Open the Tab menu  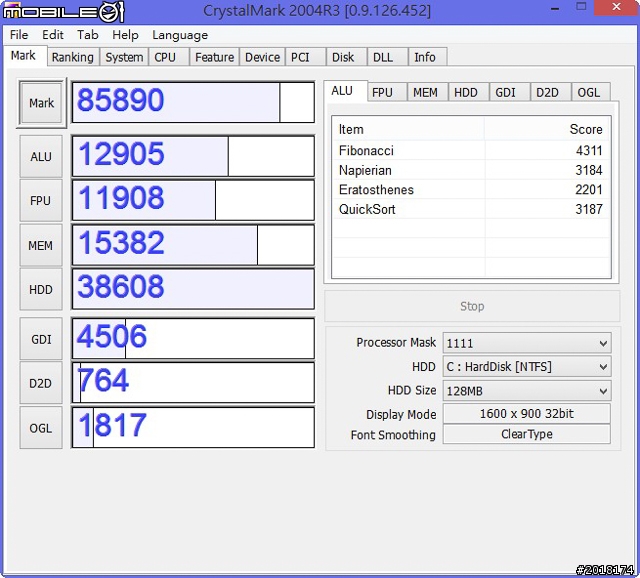coord(88,35)
